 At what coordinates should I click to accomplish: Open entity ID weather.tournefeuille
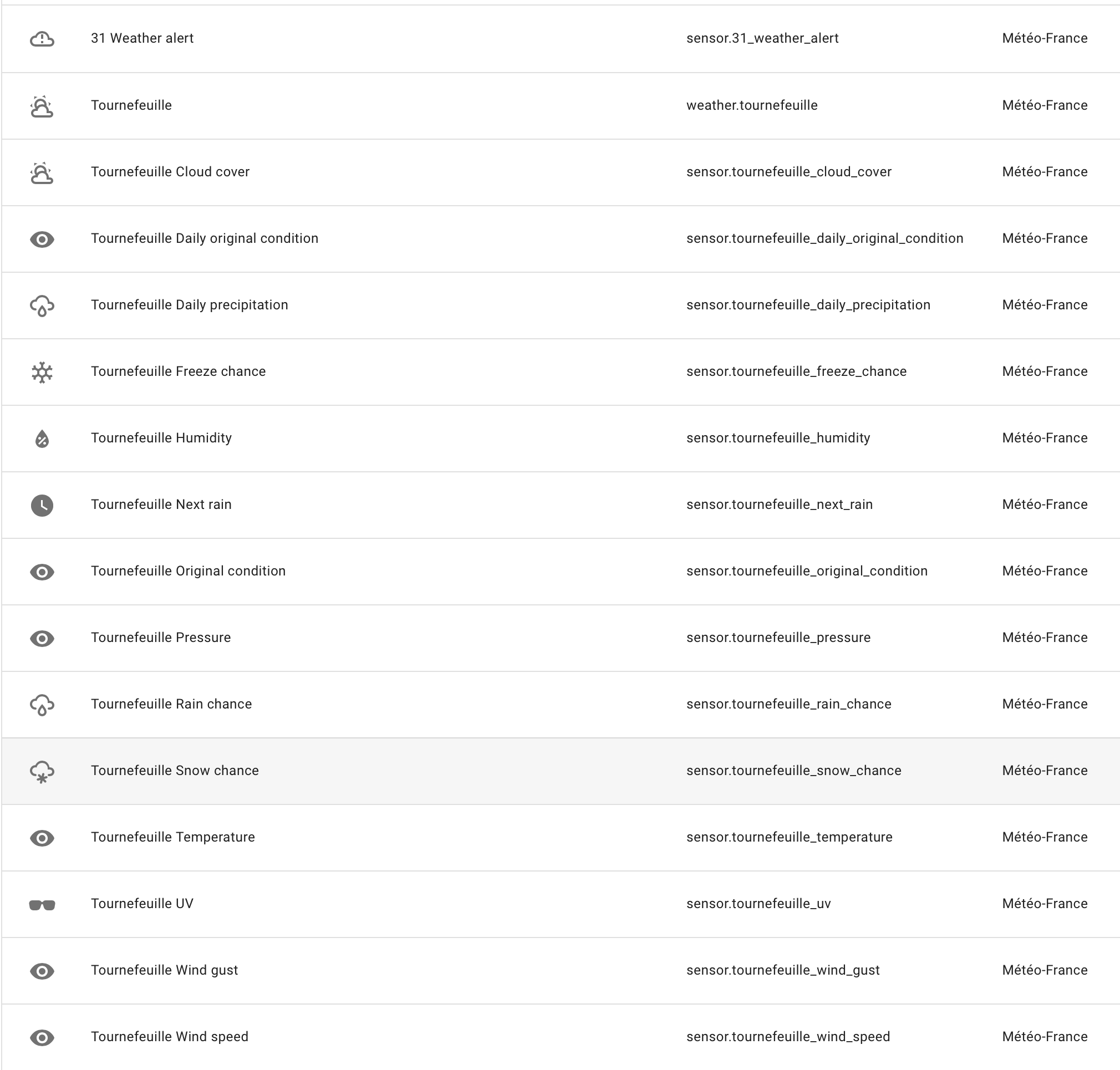[752, 105]
